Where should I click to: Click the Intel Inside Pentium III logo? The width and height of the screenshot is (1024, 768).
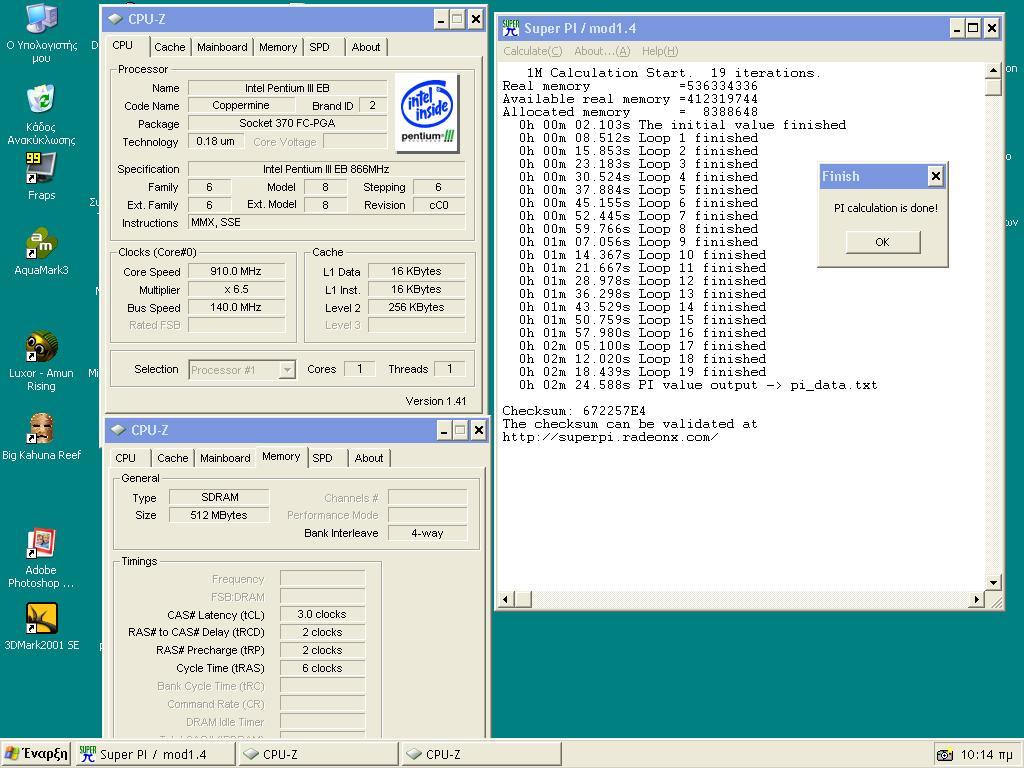click(427, 112)
